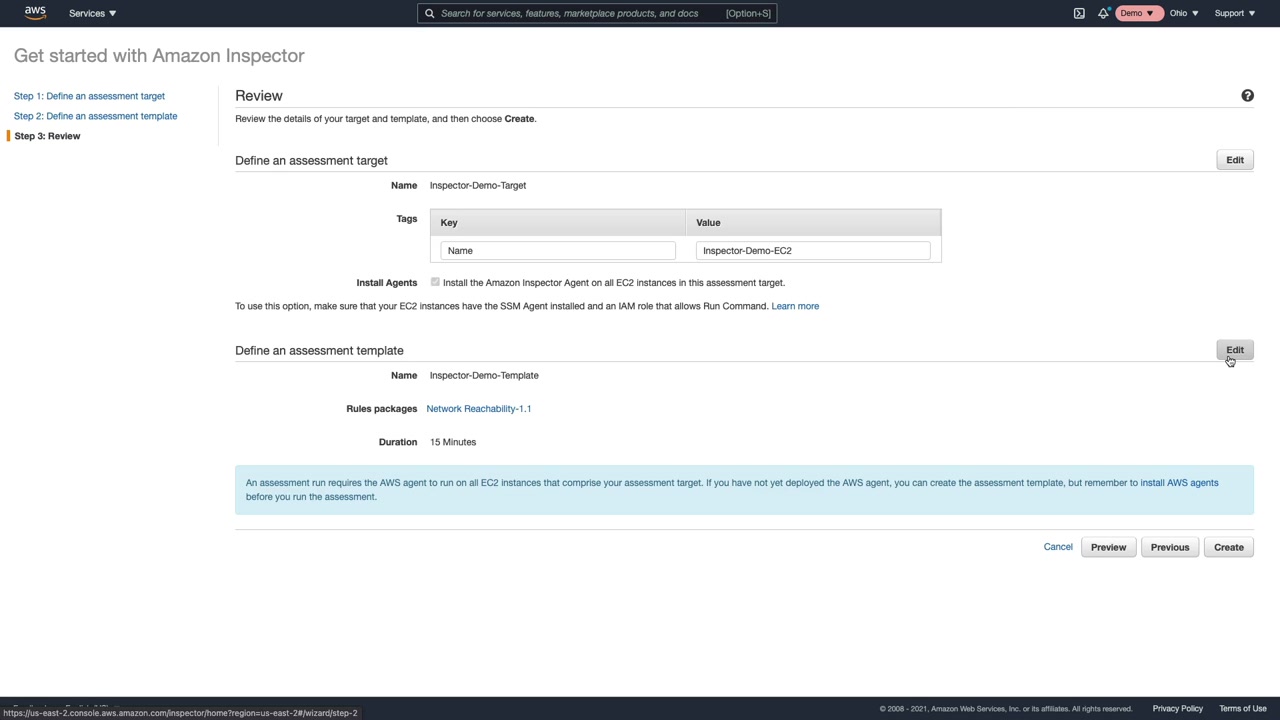This screenshot has width=1280, height=720.
Task: Select the 15 Minutes duration value
Action: (x=453, y=442)
